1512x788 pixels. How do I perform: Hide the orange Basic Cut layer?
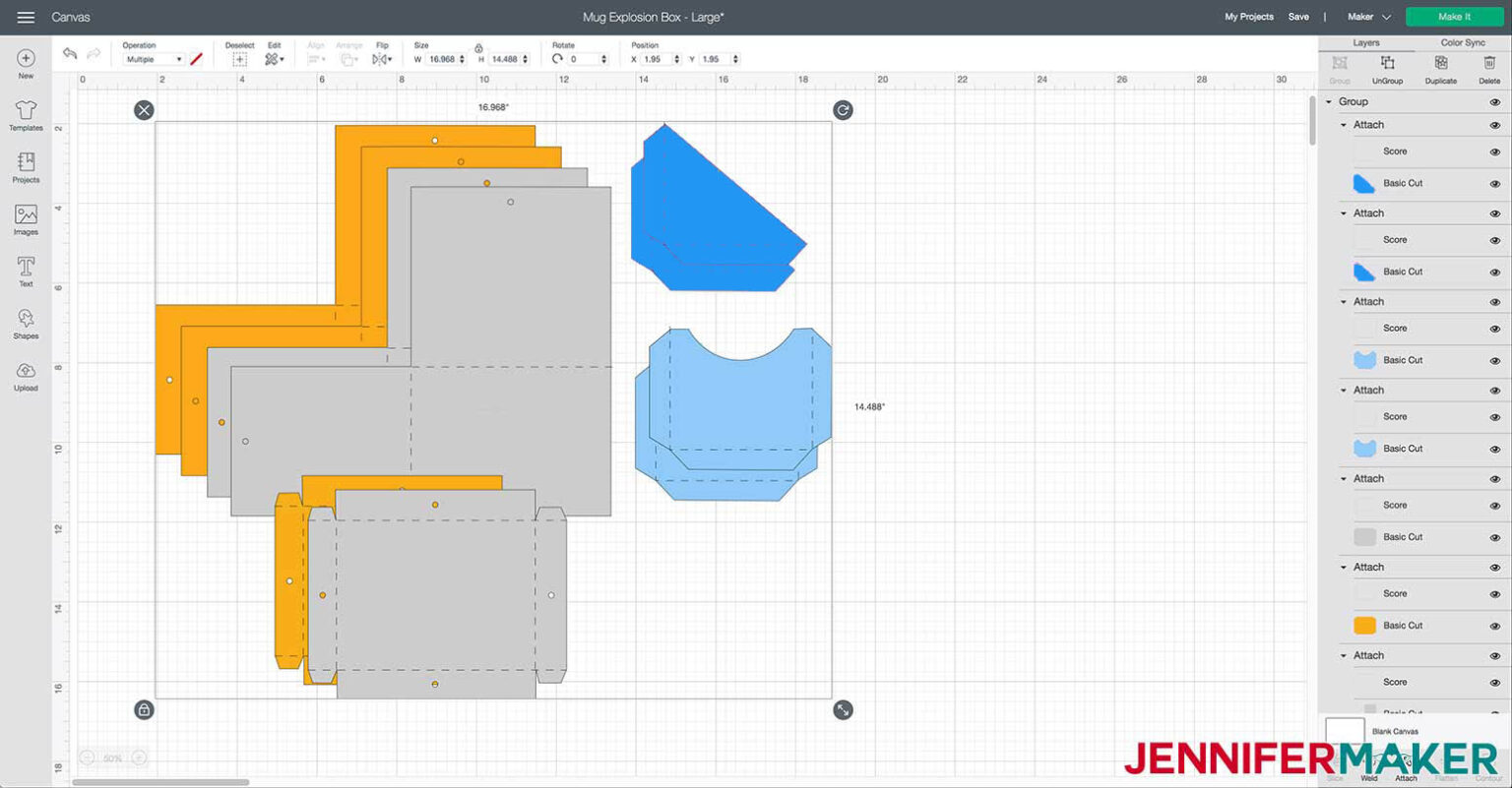coord(1494,627)
